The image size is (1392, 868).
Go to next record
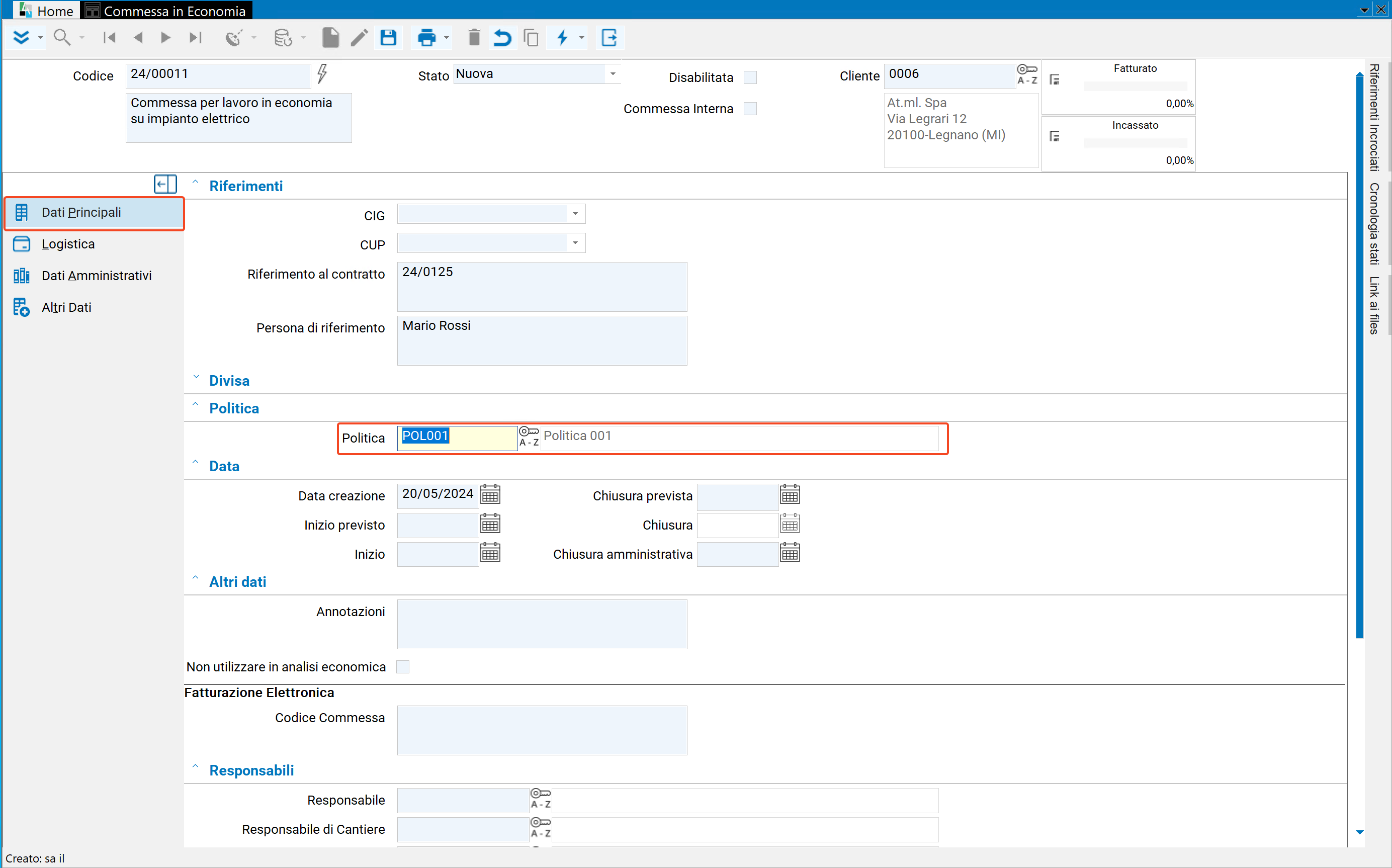166,38
